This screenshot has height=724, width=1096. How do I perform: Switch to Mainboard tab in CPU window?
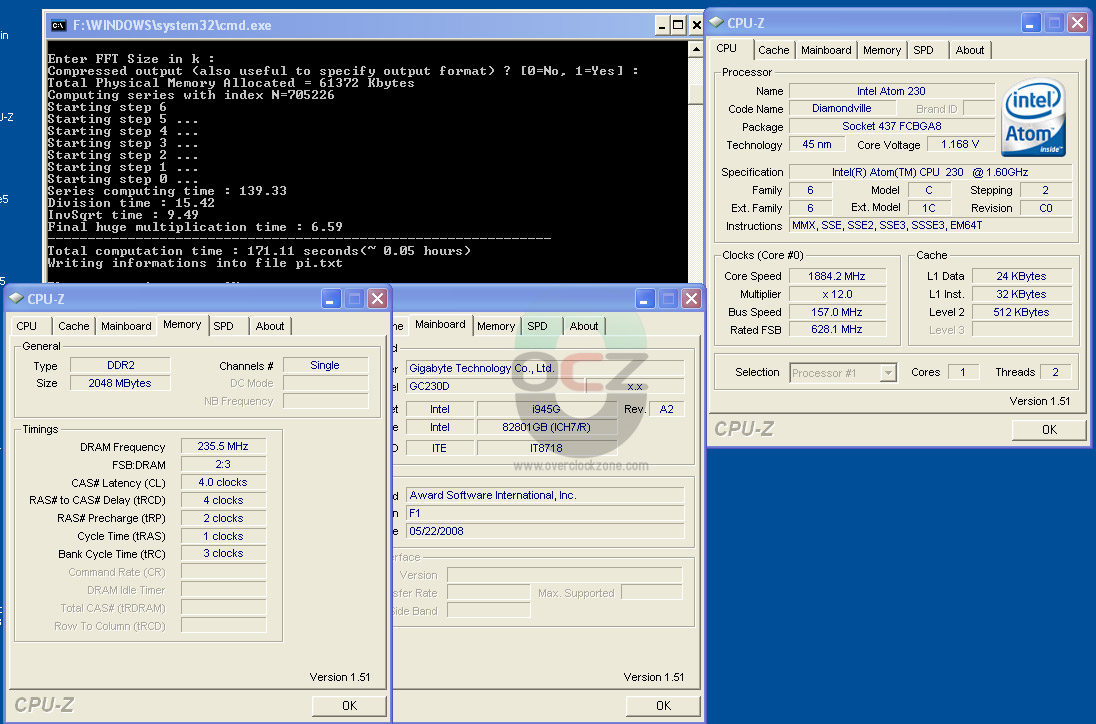pos(826,50)
